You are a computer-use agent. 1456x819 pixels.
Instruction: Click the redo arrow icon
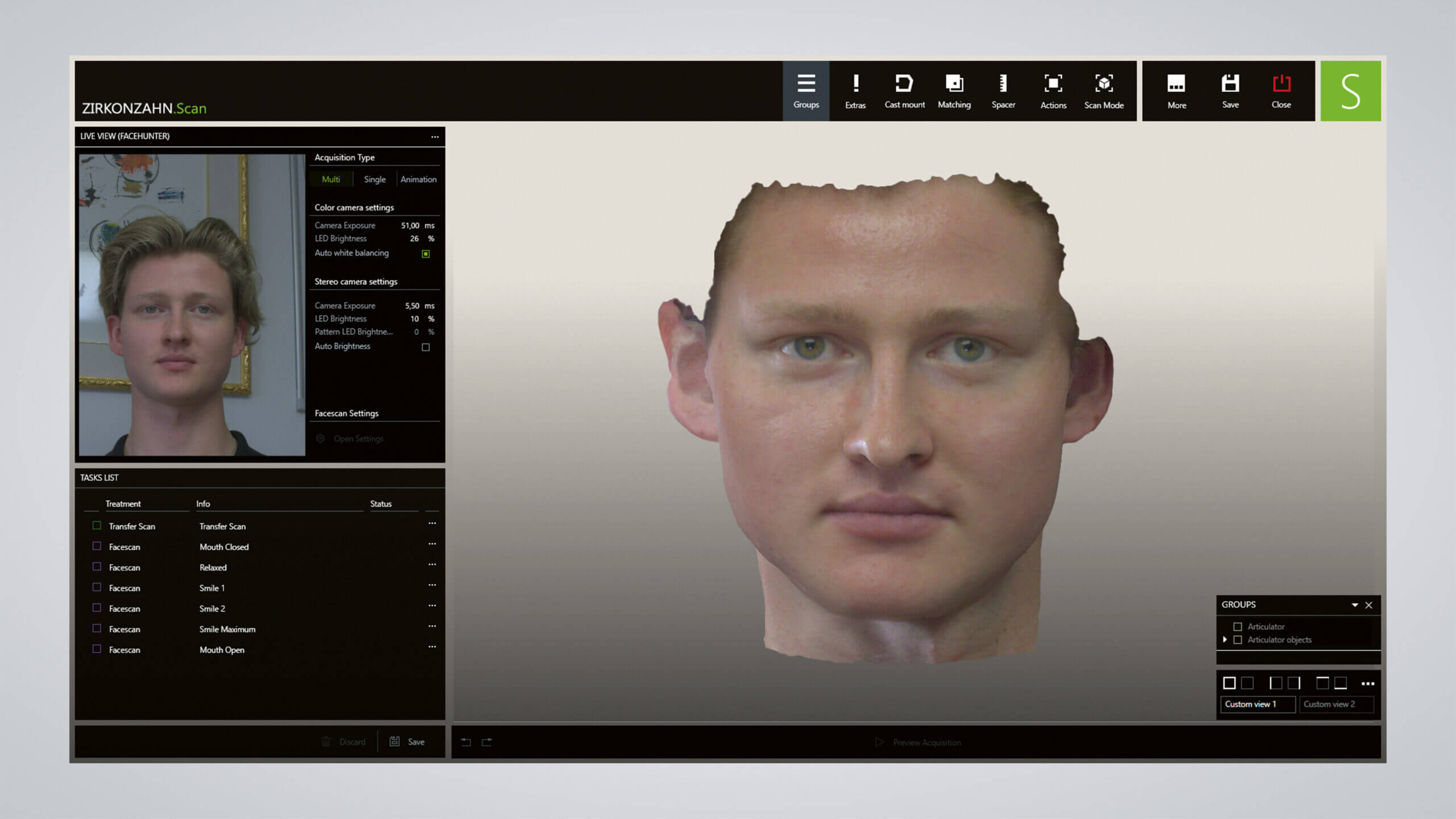coord(487,742)
